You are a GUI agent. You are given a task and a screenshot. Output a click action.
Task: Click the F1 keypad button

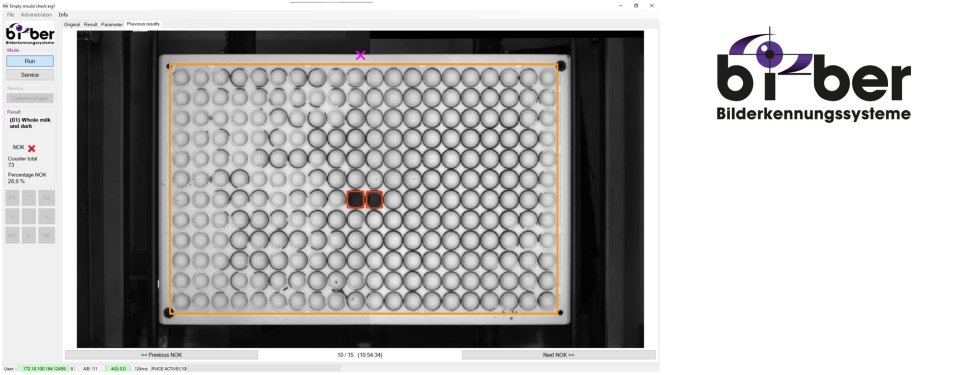pos(12,198)
